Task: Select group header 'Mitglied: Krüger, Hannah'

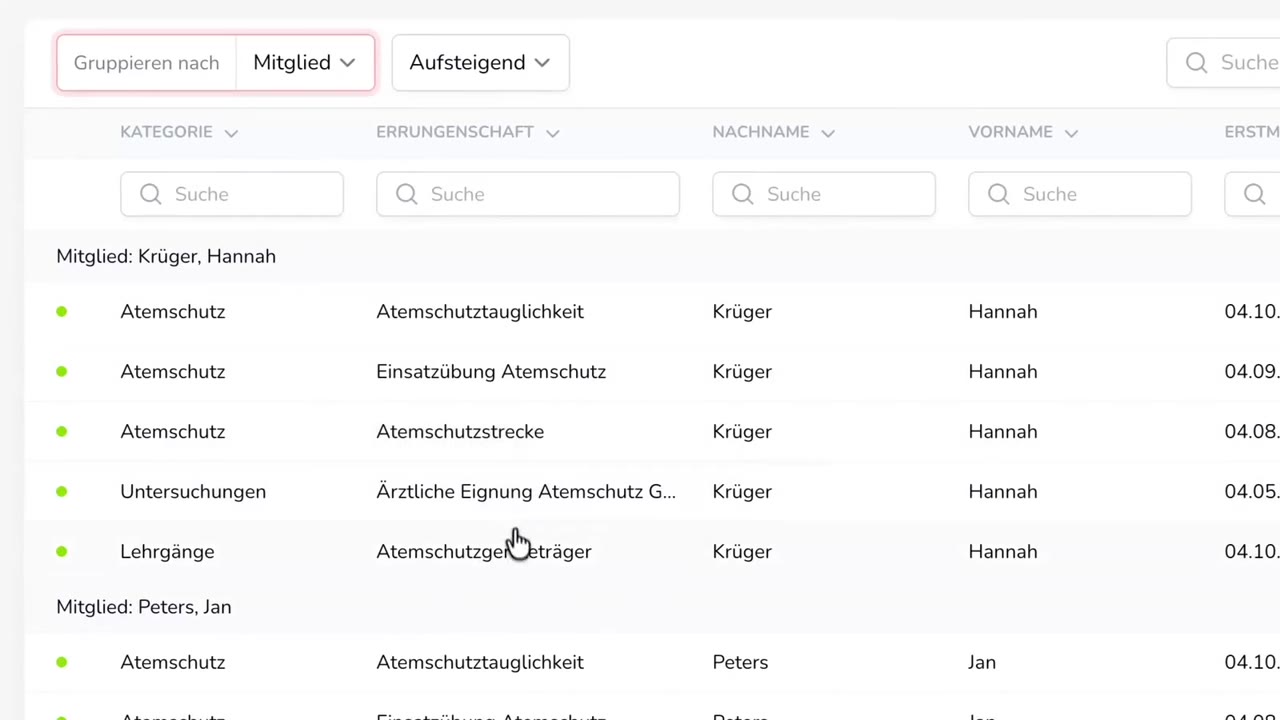Action: [166, 257]
